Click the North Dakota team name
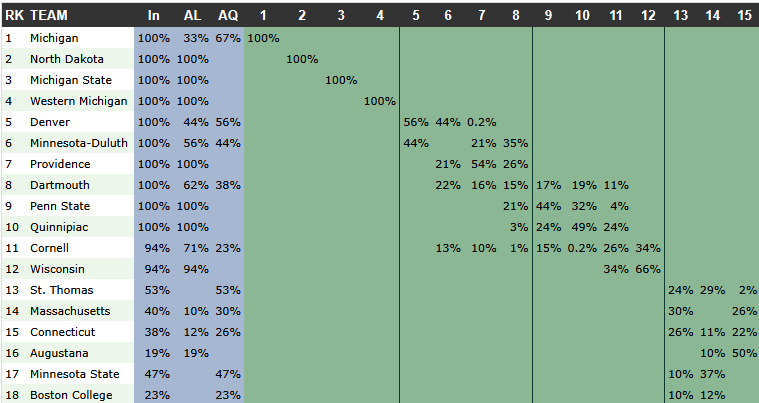This screenshot has width=759, height=403. click(66, 59)
